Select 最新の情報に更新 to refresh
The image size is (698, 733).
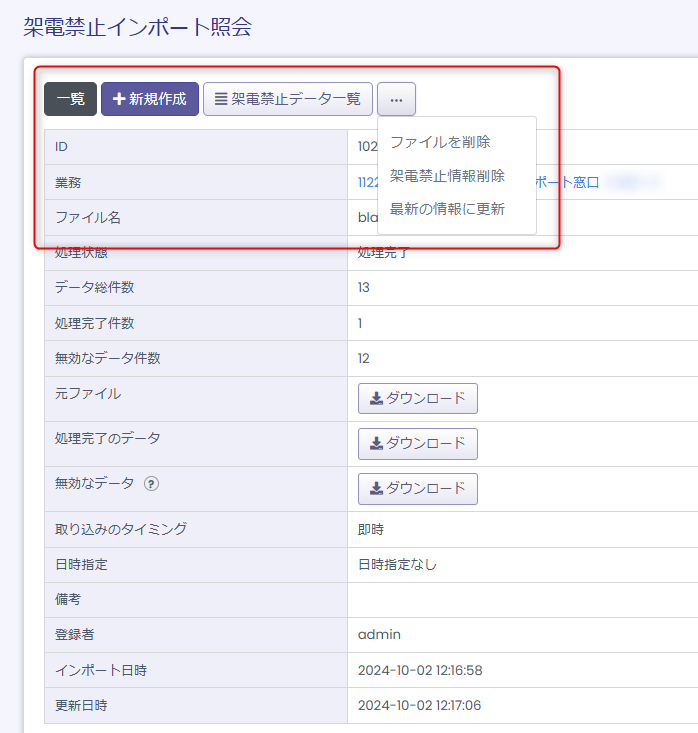point(447,209)
